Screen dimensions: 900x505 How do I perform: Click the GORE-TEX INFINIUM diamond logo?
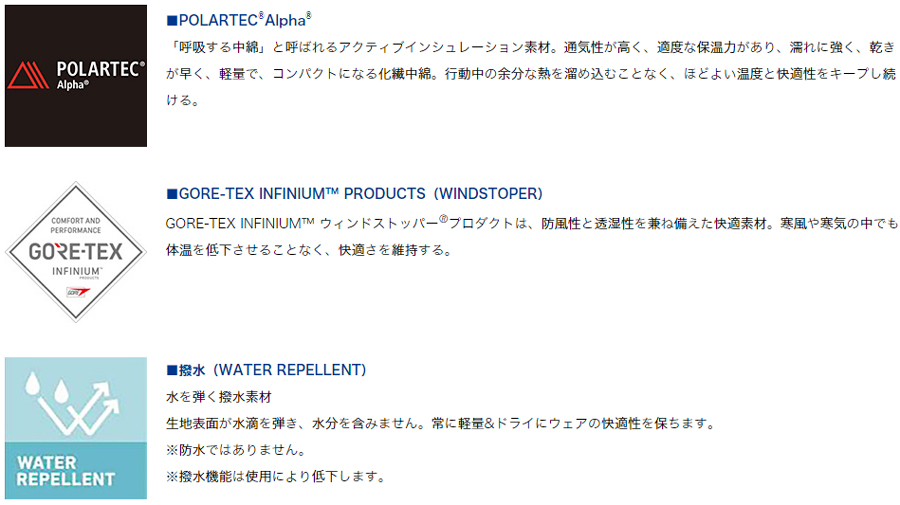click(76, 252)
